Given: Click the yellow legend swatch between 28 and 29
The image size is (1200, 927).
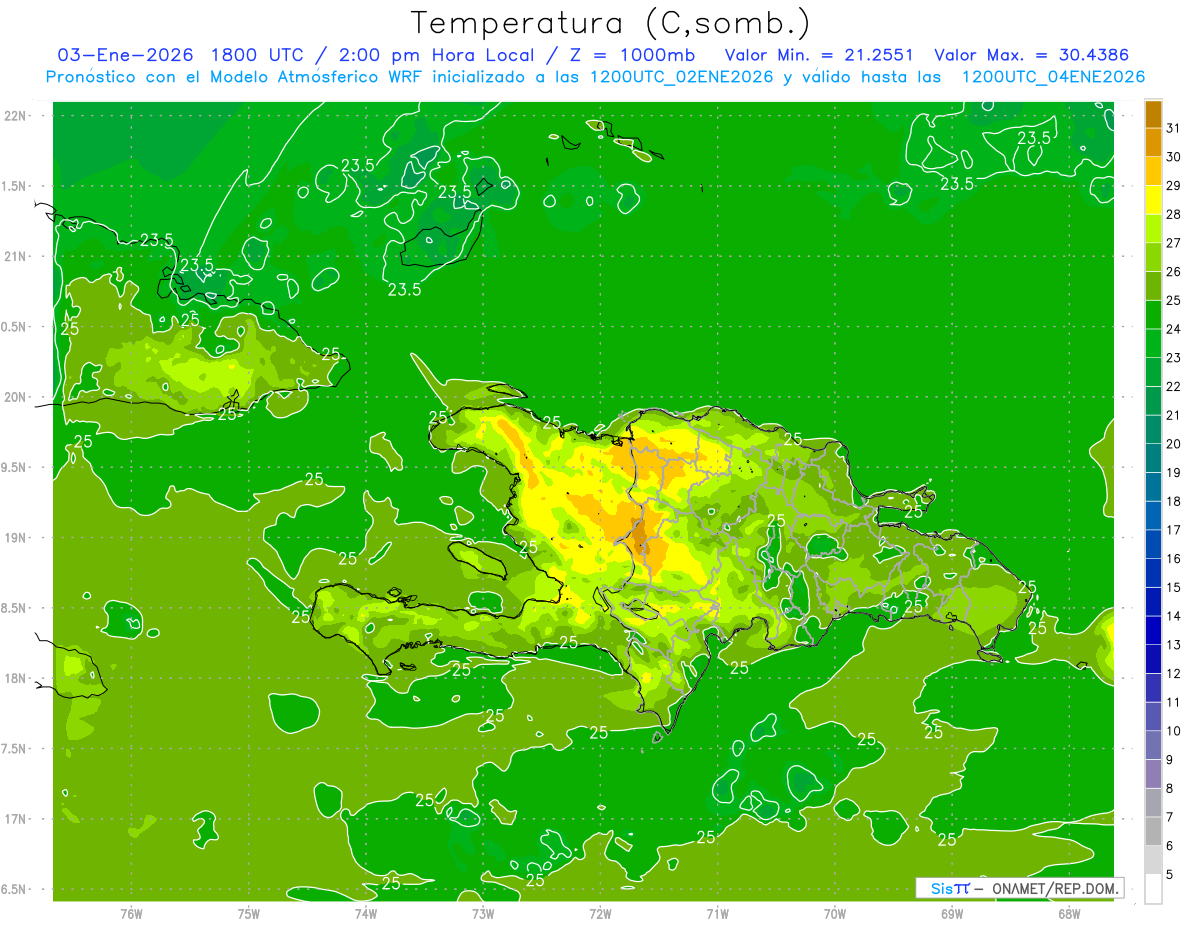Looking at the screenshot, I should tap(1153, 200).
